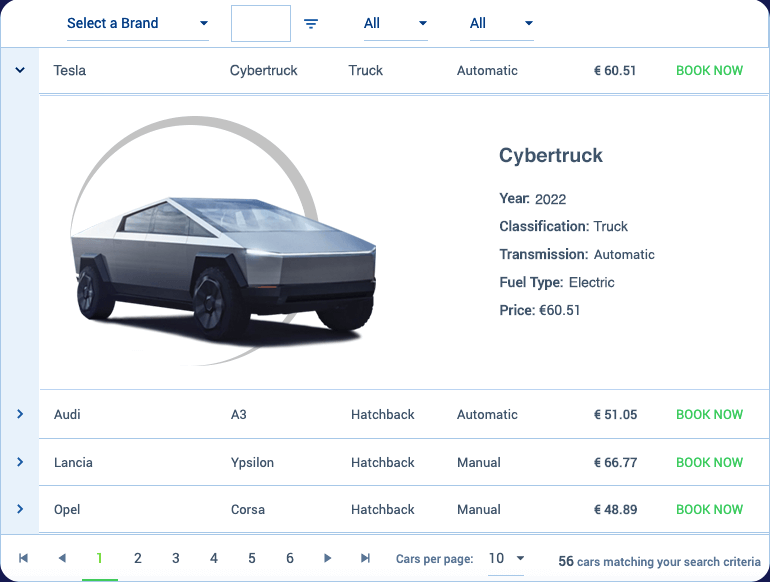Open the filter operator menu icon
This screenshot has width=770, height=582.
point(311,24)
